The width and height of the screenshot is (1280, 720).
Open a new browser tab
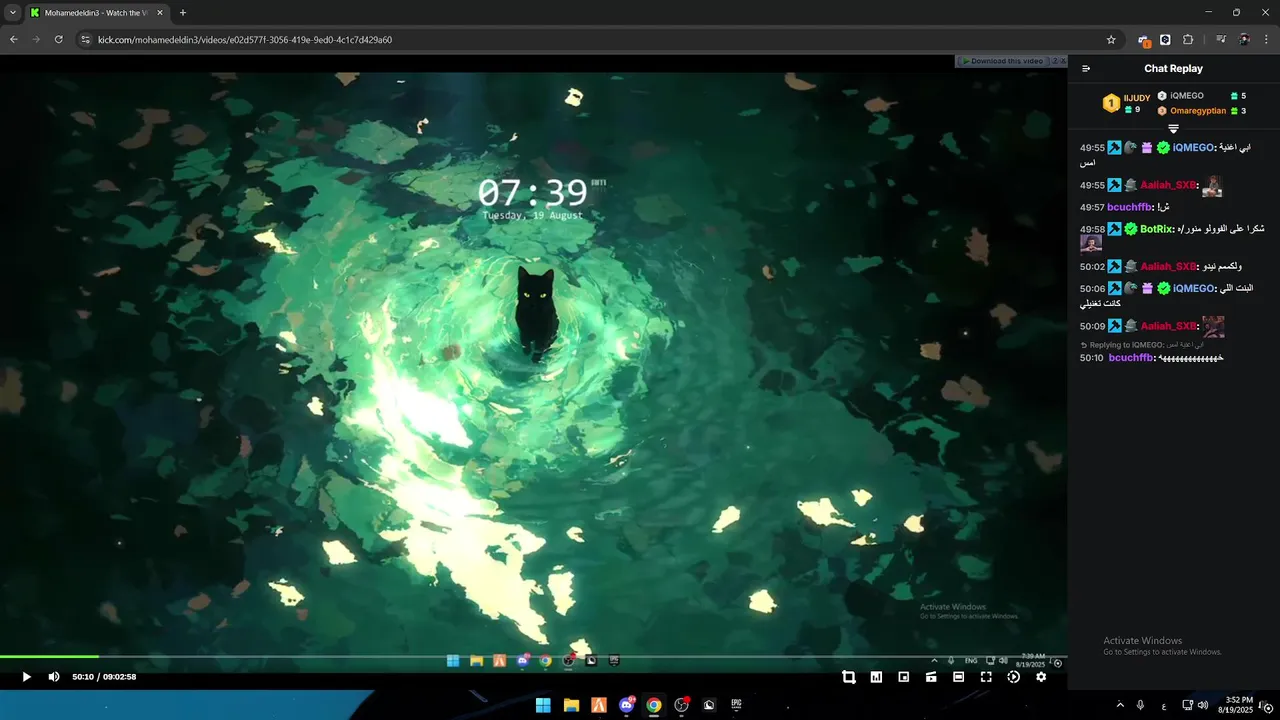coord(183,13)
